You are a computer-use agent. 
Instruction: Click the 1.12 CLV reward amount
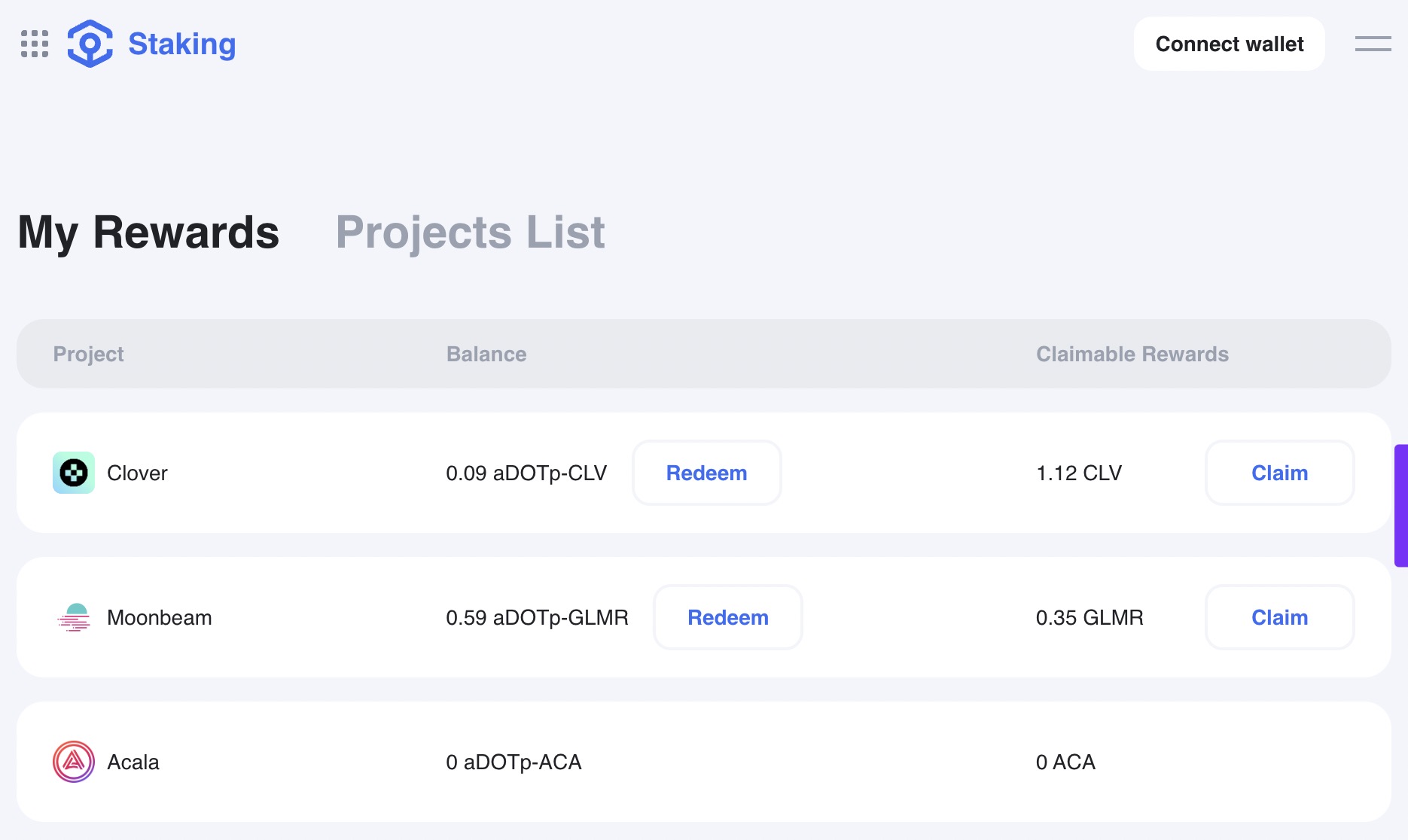[1079, 473]
